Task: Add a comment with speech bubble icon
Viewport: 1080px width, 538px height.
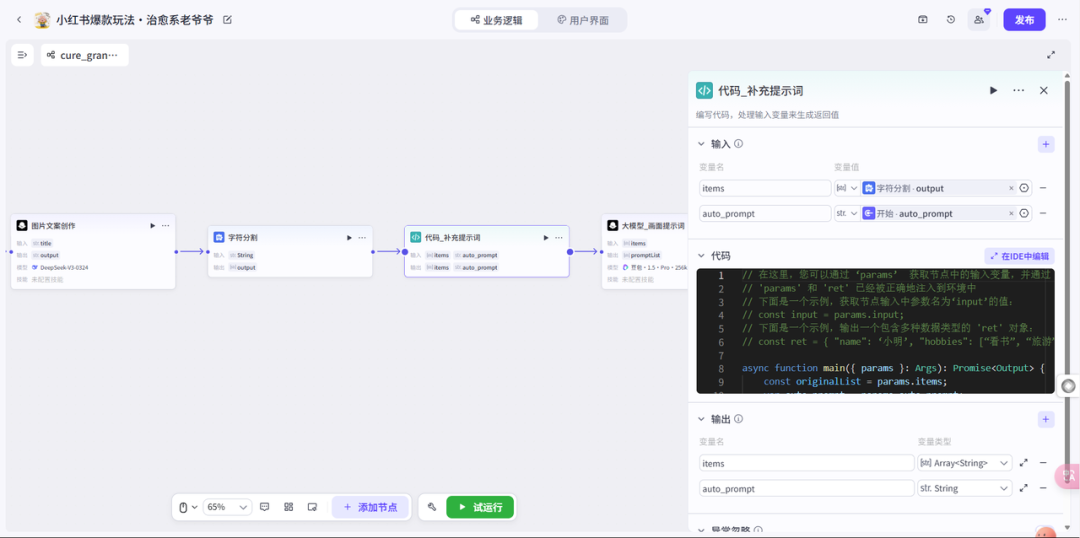Action: point(264,507)
